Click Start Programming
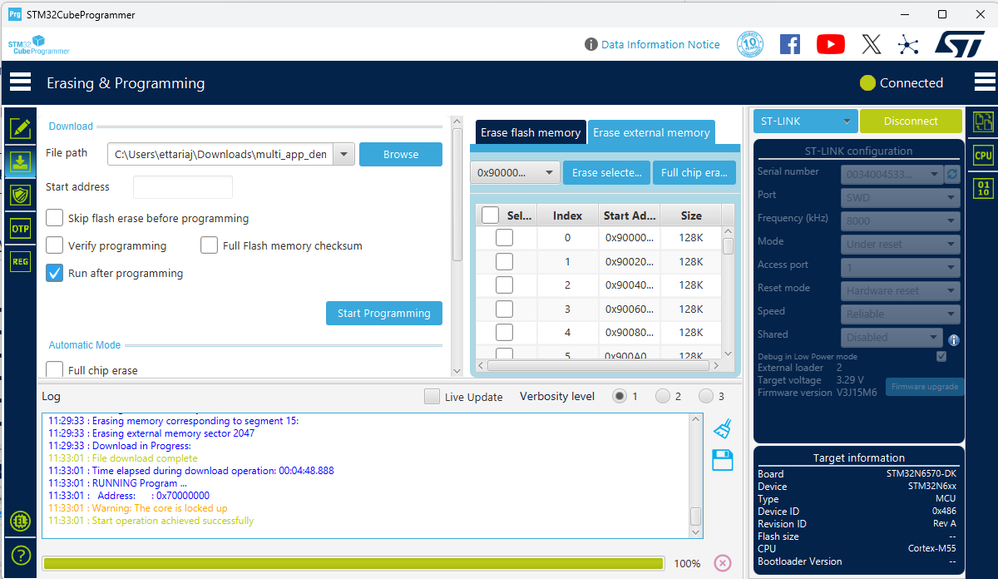This screenshot has height=579, width=998. [x=384, y=313]
